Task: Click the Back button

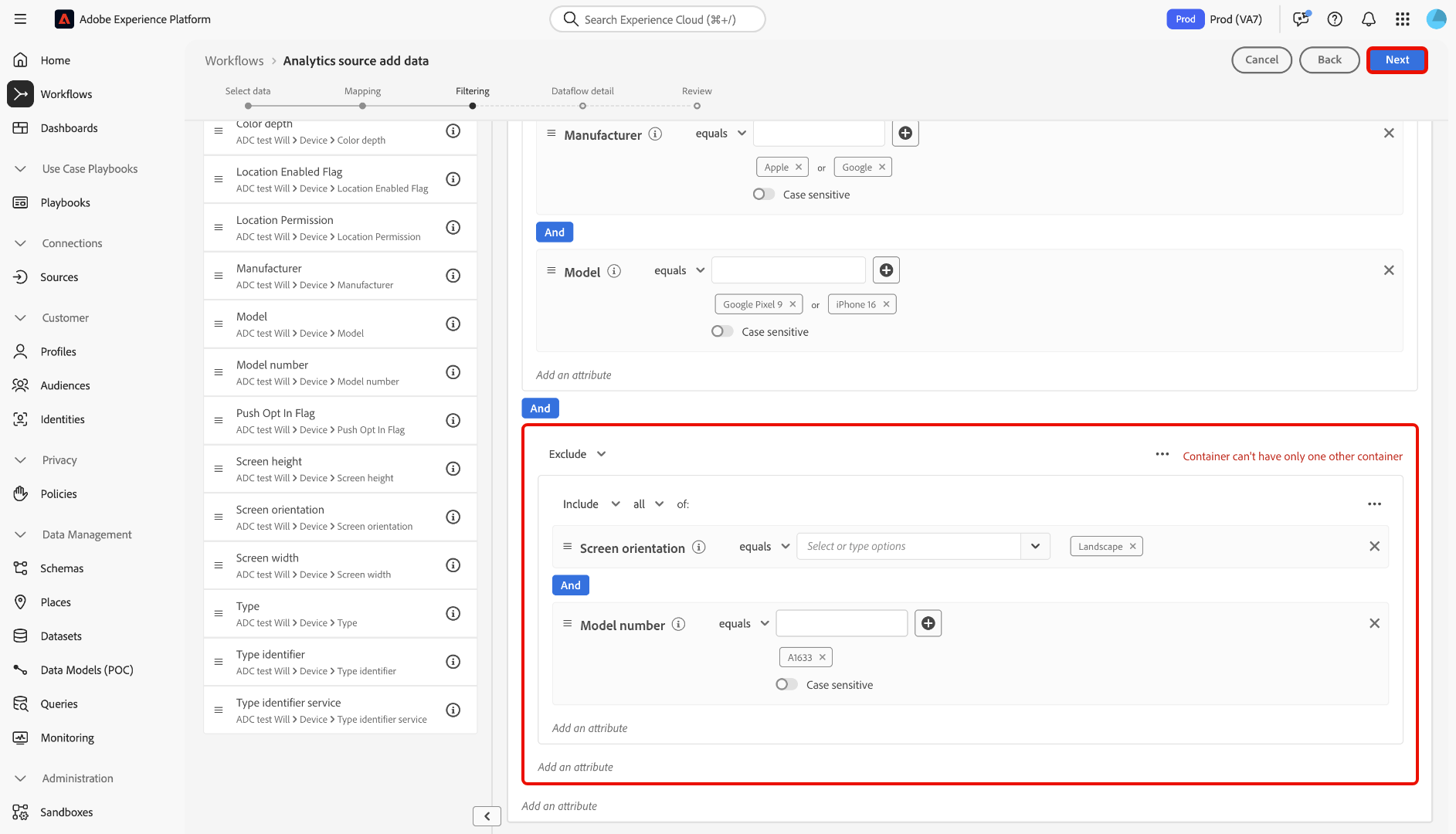Action: pyautogui.click(x=1329, y=59)
